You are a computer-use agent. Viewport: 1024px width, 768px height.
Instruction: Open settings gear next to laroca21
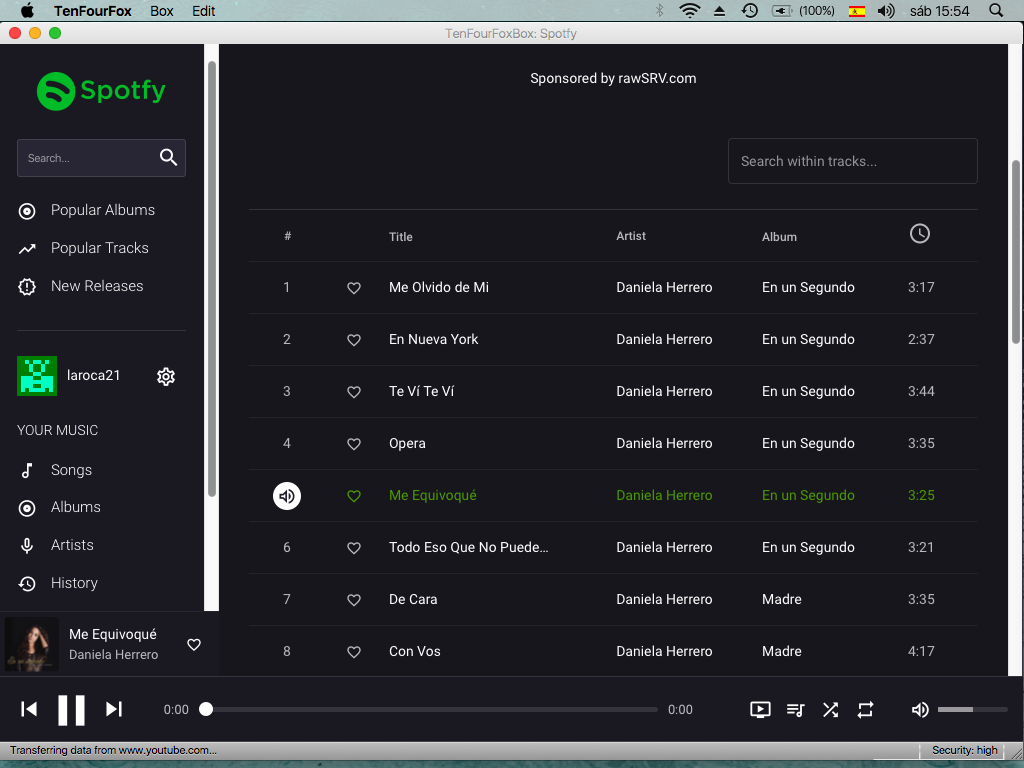pos(166,376)
